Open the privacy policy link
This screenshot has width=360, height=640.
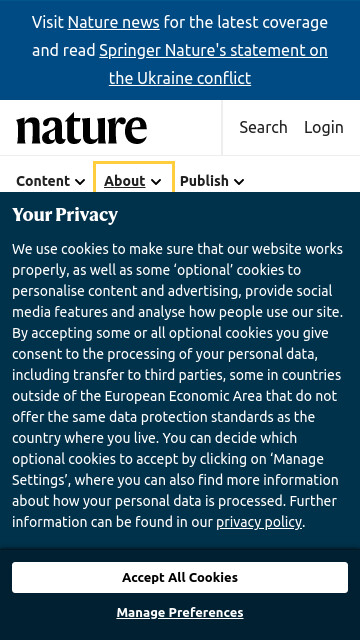pos(259,522)
